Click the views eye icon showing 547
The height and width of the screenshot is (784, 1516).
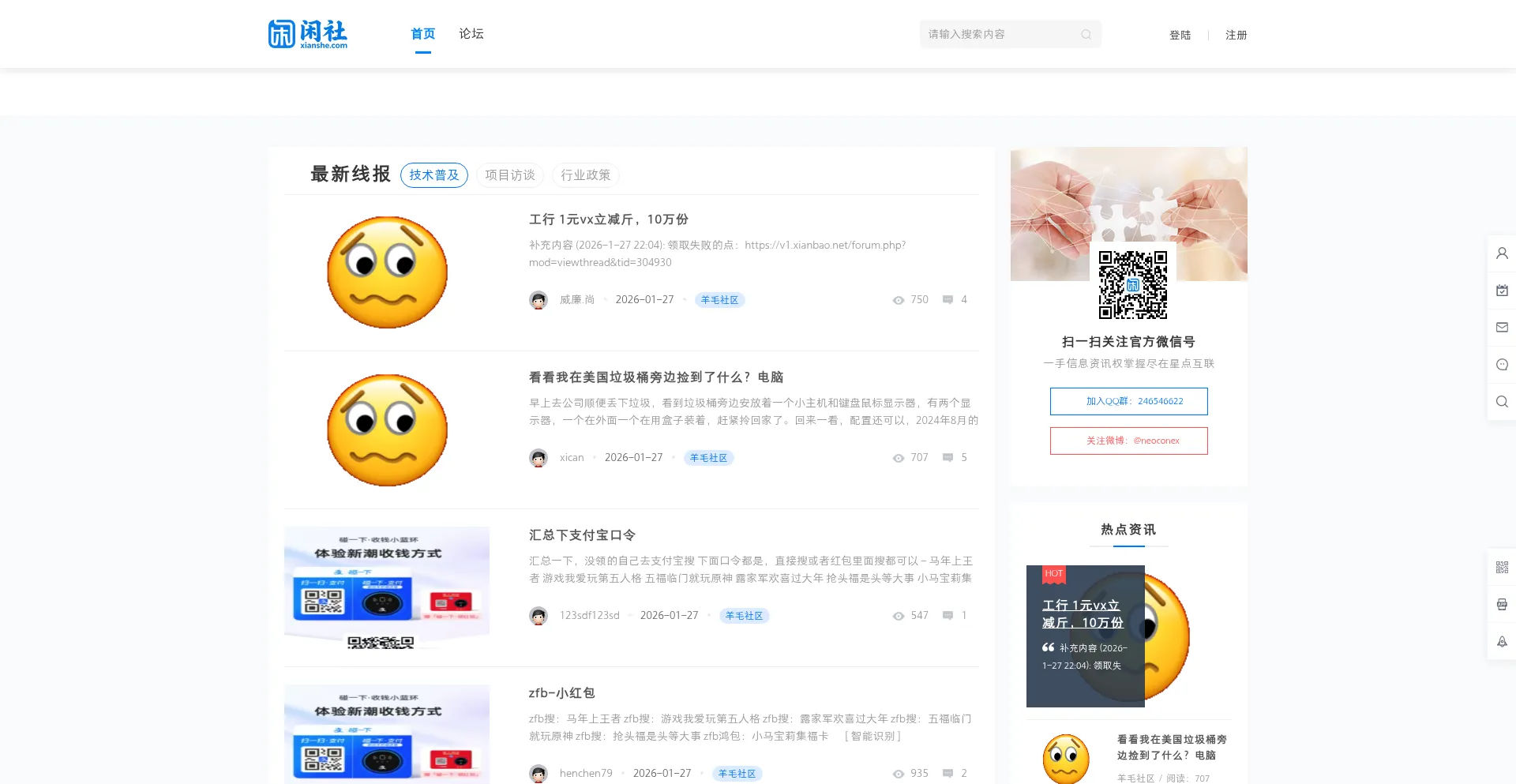[899, 616]
